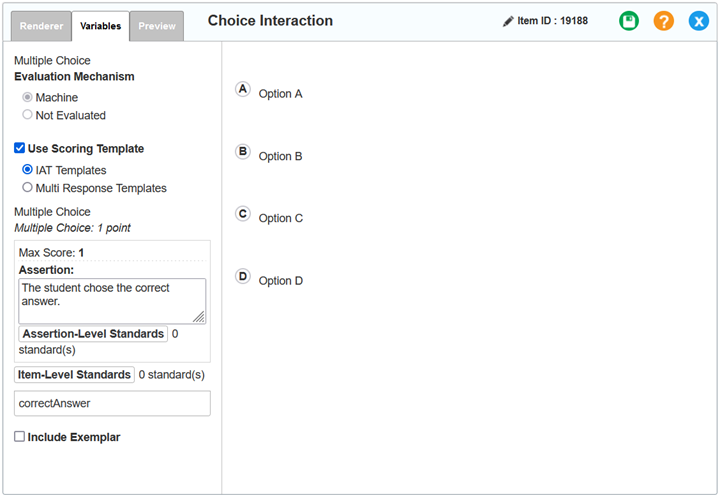Viewport: 720px width, 496px height.
Task: Click into the Assertion text area
Action: pos(112,301)
